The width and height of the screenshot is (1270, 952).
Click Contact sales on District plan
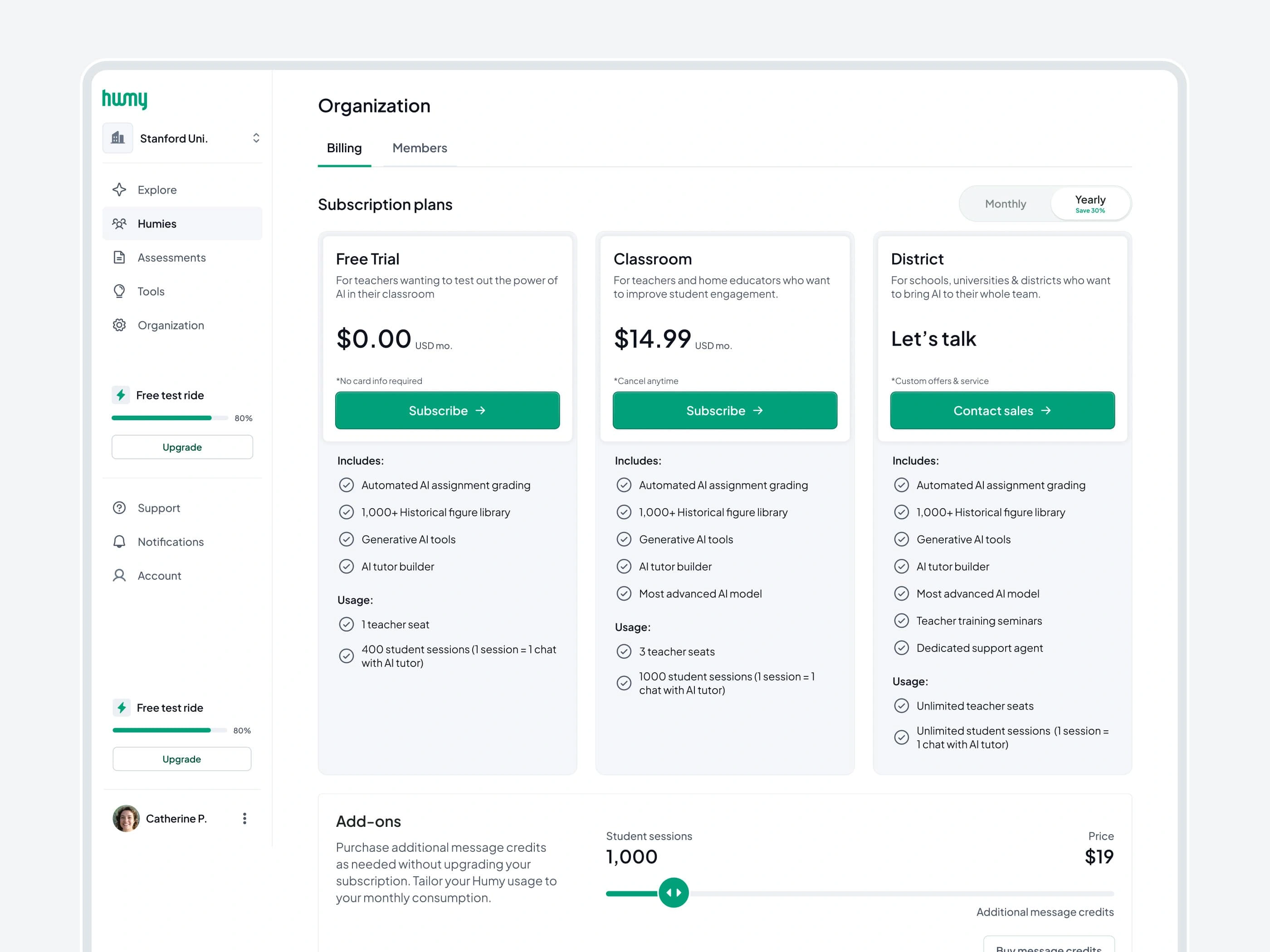(x=1002, y=411)
